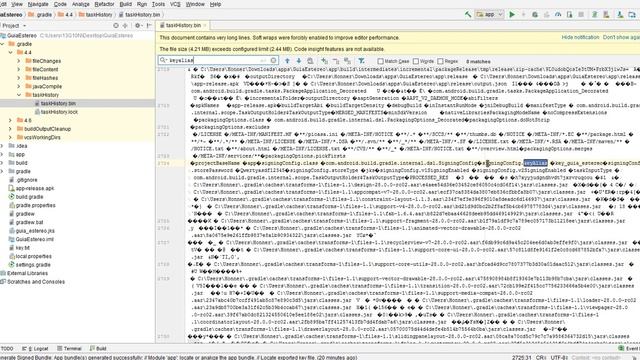Click the Collapse All icon in the Project panel

125,25
